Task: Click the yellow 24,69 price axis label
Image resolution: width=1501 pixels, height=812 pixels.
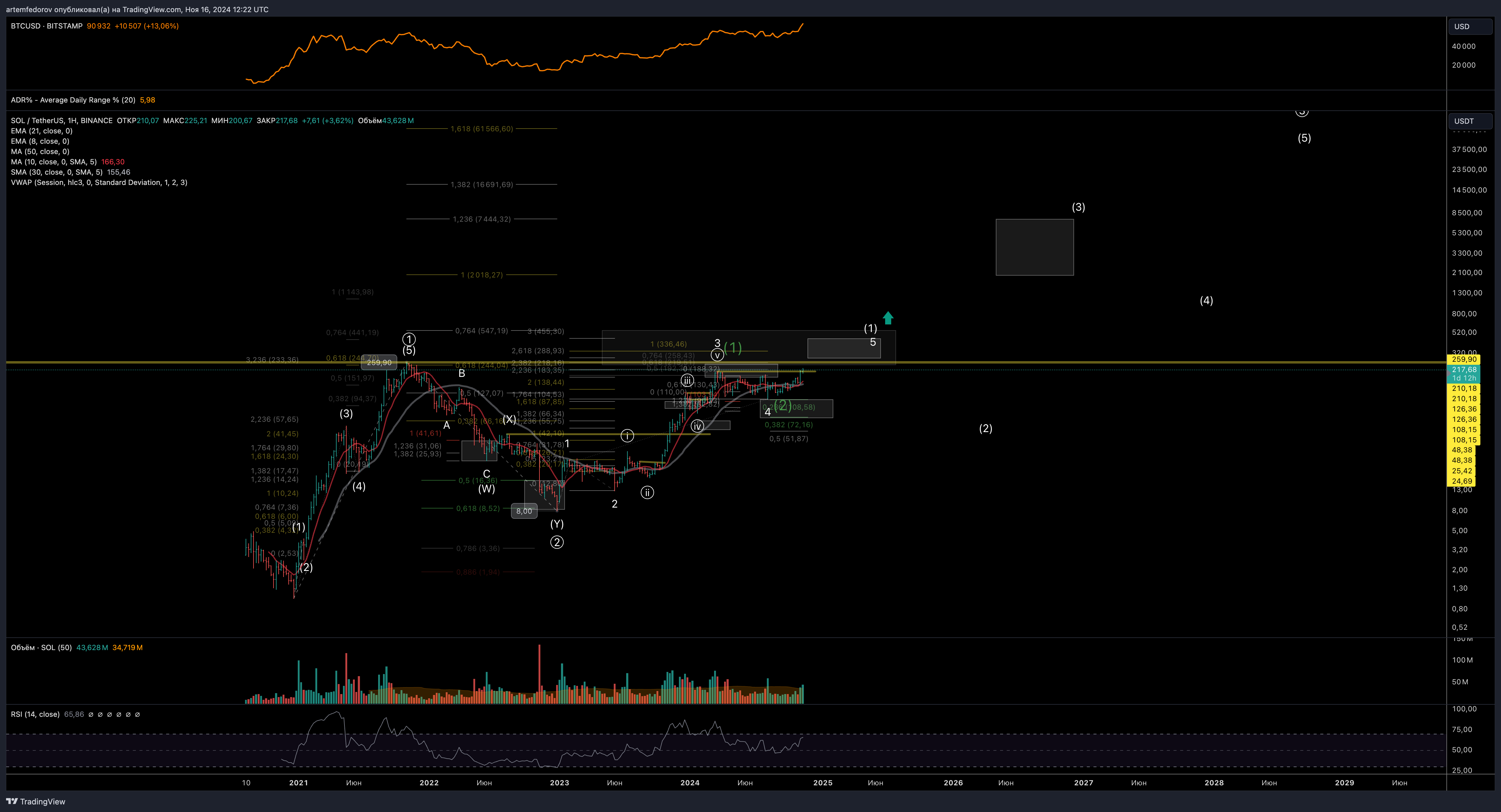Action: coord(1462,481)
